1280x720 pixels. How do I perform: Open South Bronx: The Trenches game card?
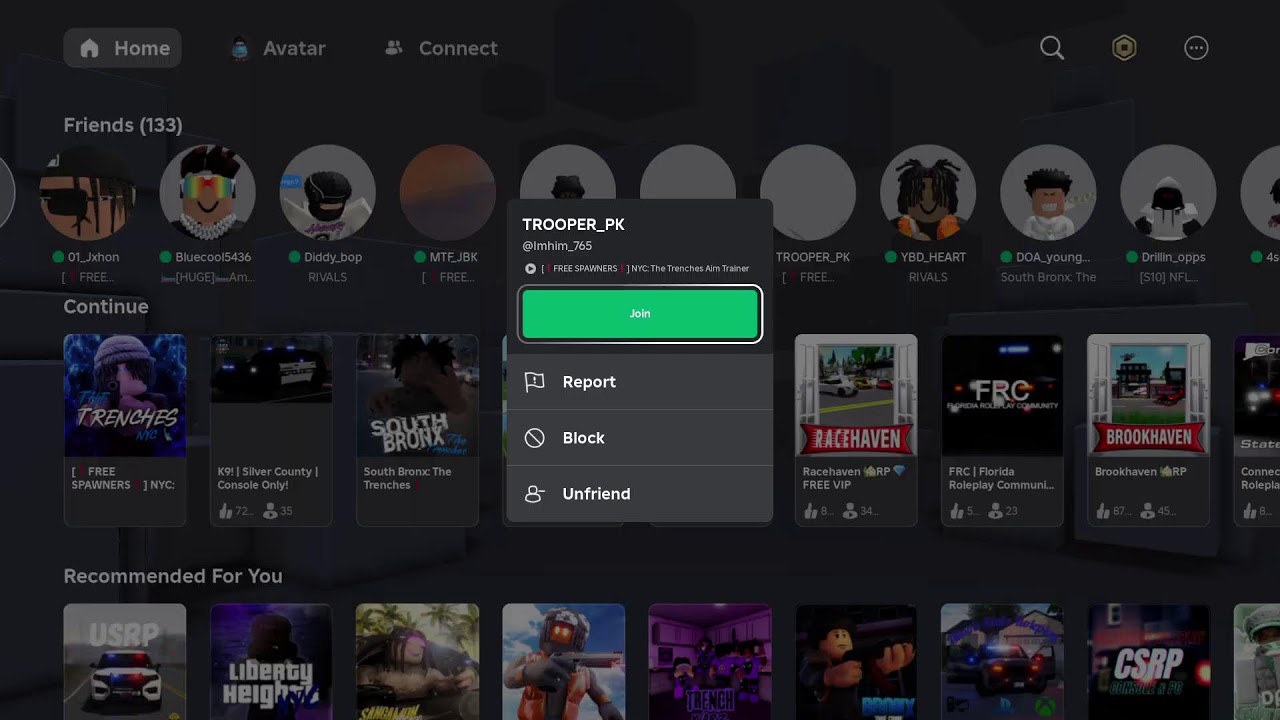417,430
